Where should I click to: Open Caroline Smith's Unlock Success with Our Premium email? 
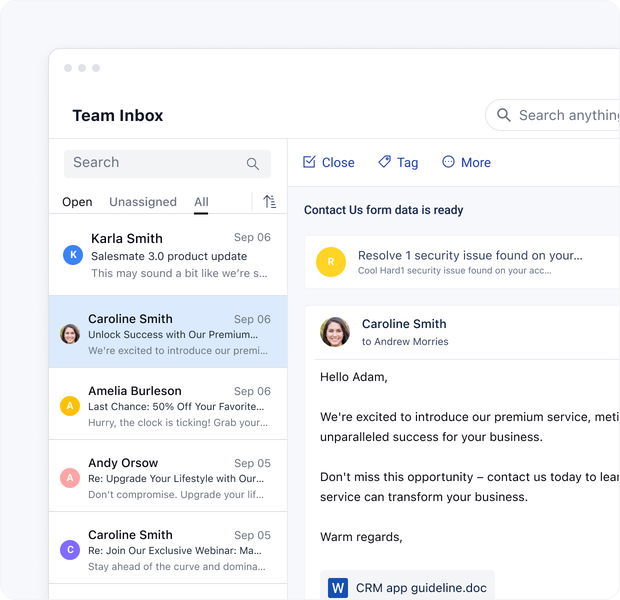point(168,332)
